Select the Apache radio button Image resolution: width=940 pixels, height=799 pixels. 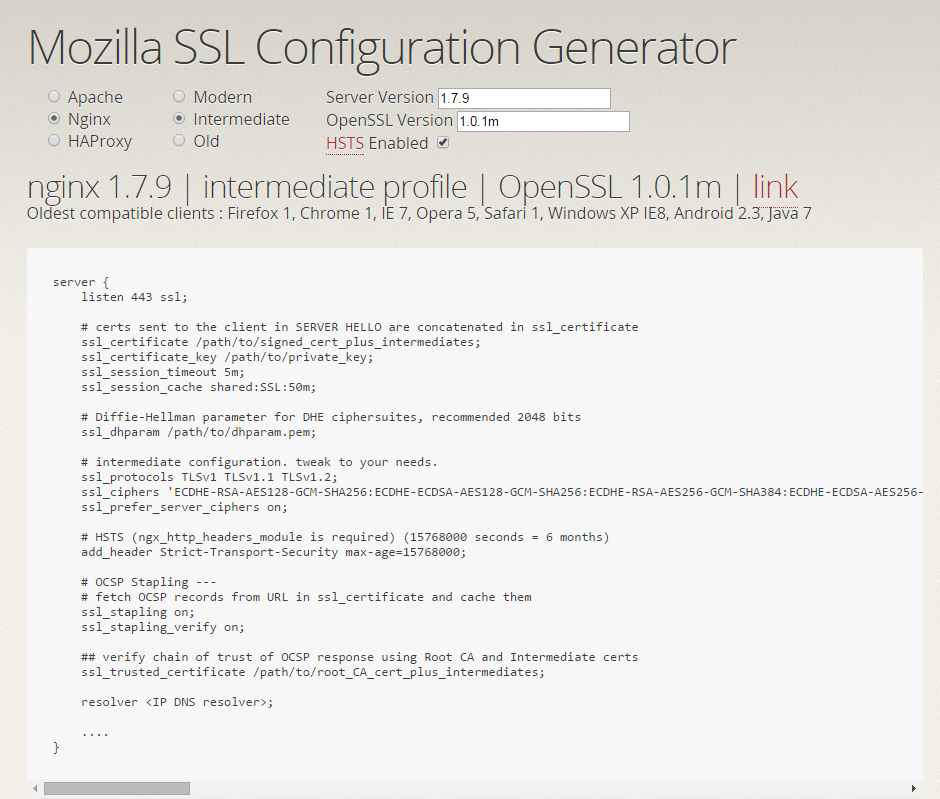tap(54, 96)
